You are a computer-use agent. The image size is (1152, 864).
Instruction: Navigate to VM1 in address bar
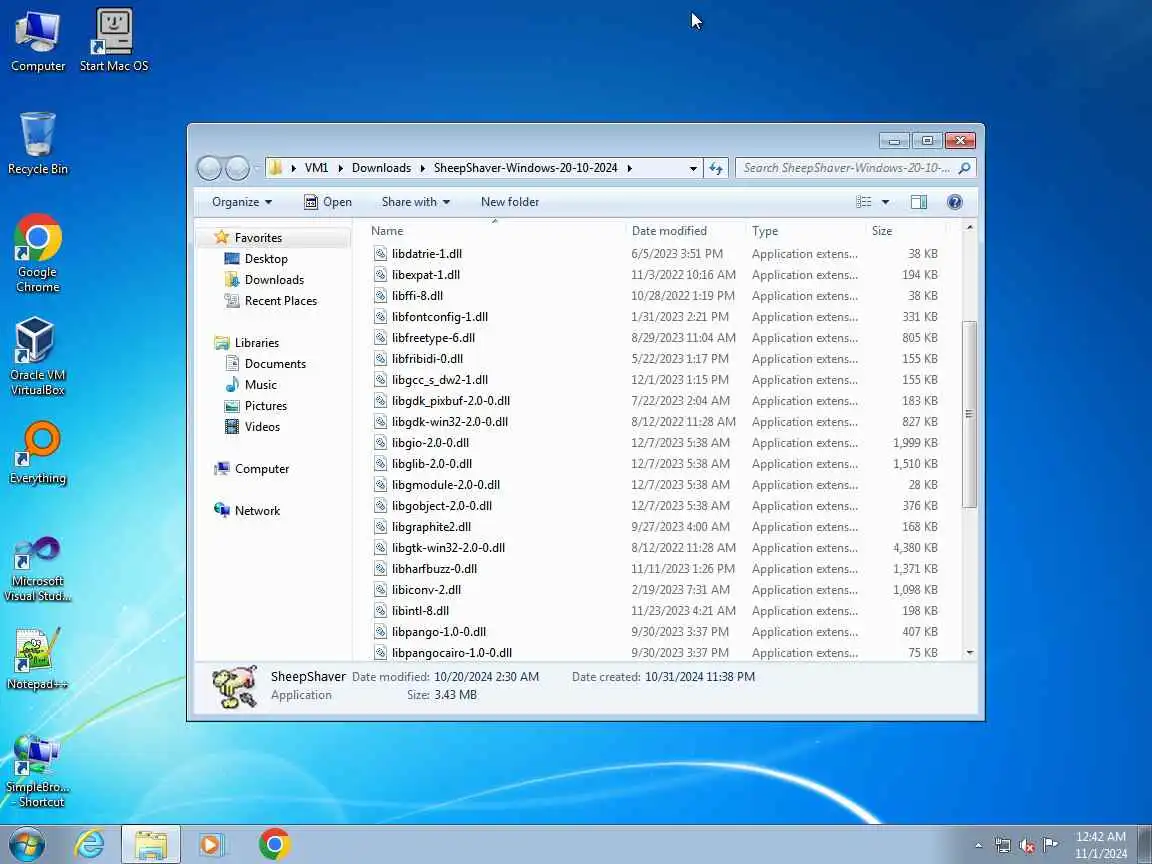(x=317, y=168)
